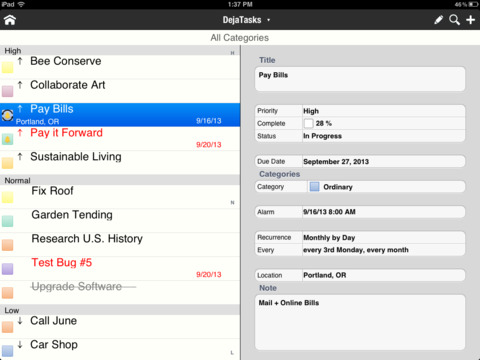
Task: Tap the pencil edit icon
Action: click(x=439, y=20)
